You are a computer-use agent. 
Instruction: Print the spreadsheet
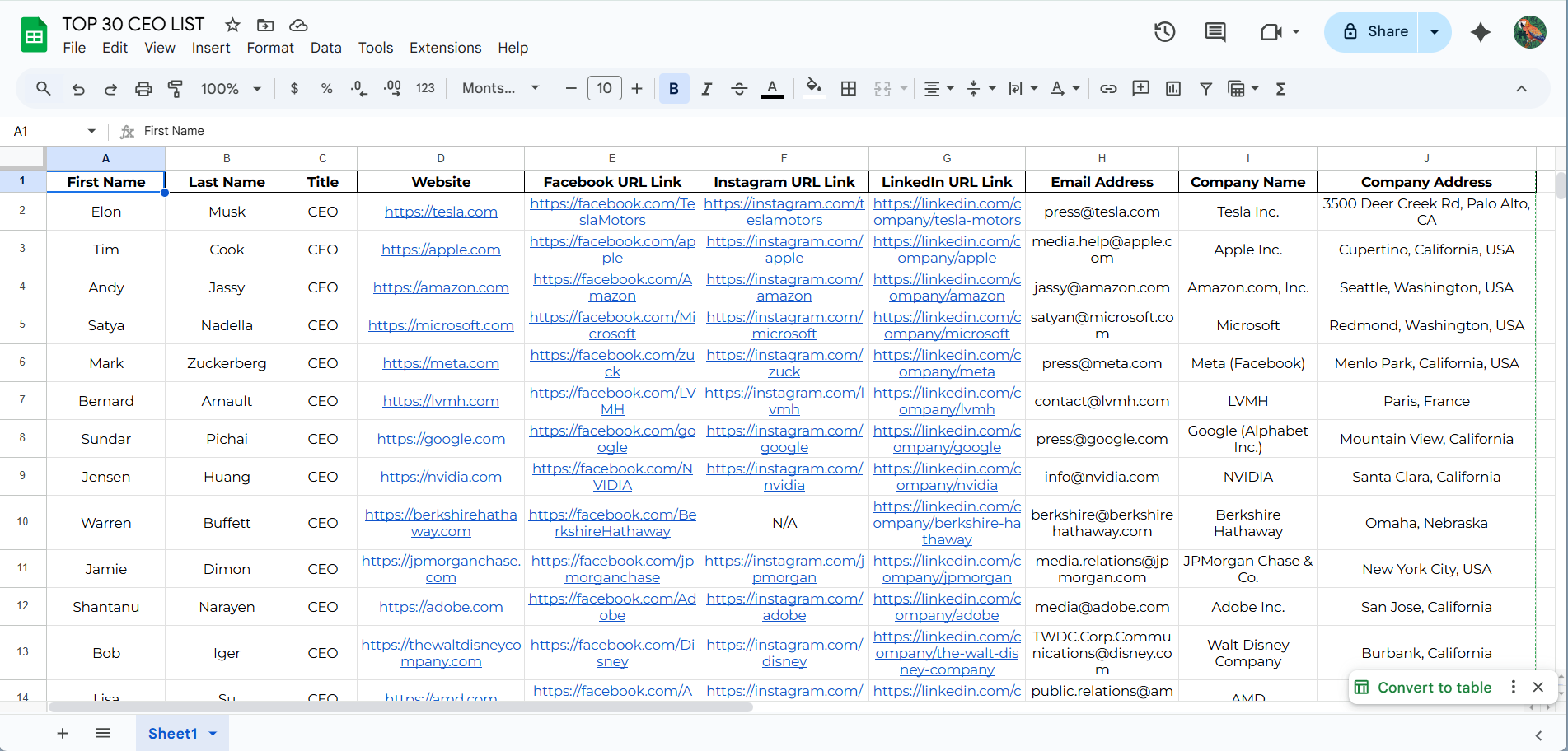tap(143, 89)
